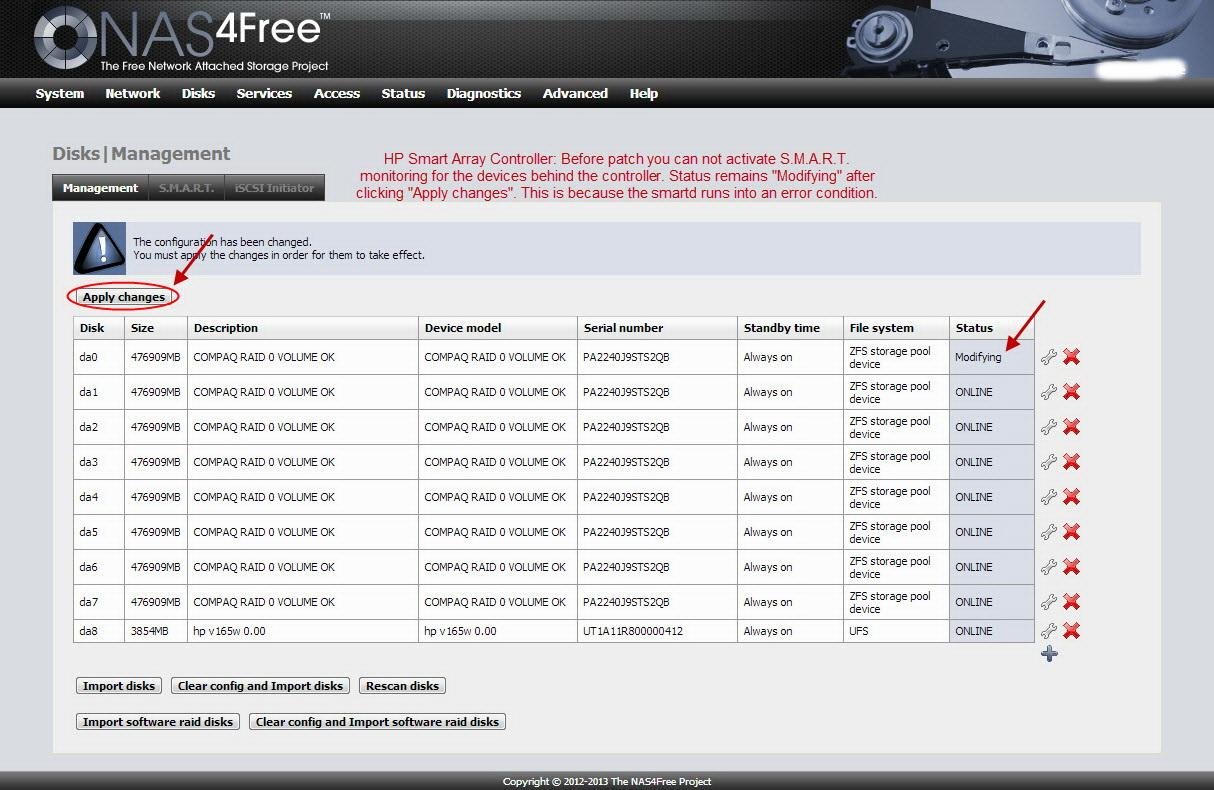Open the Disks menu
The image size is (1214, 790).
tap(198, 93)
